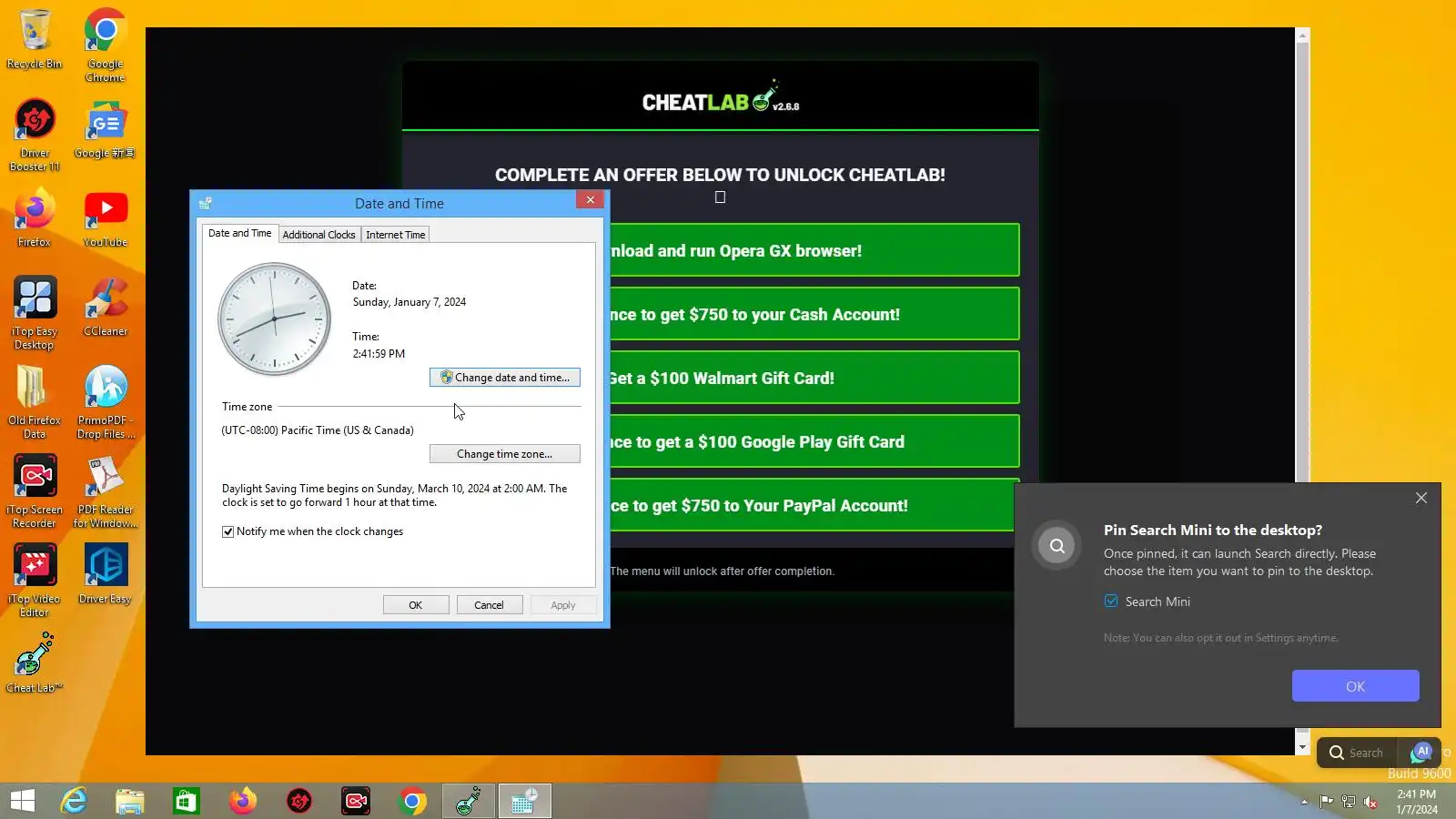
Task: Open the Google News desktop shortcut
Action: (x=106, y=128)
